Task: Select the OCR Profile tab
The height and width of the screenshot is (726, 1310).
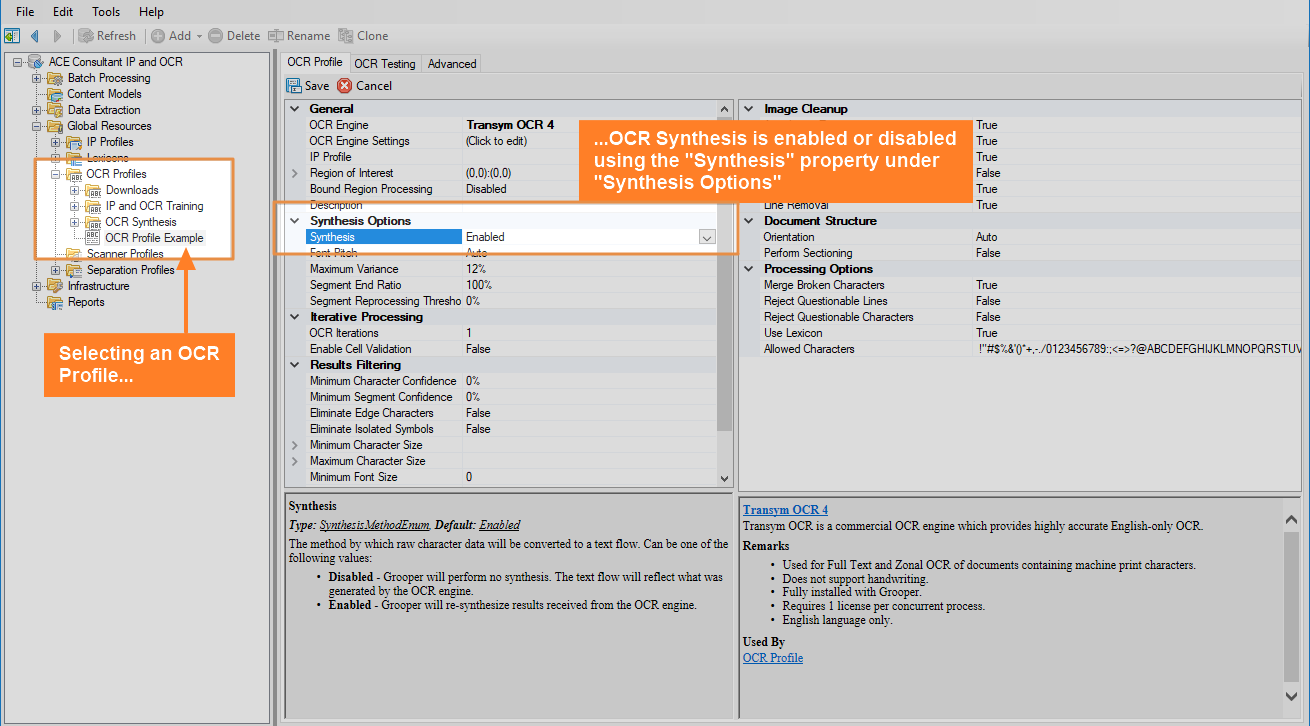Action: pyautogui.click(x=315, y=62)
